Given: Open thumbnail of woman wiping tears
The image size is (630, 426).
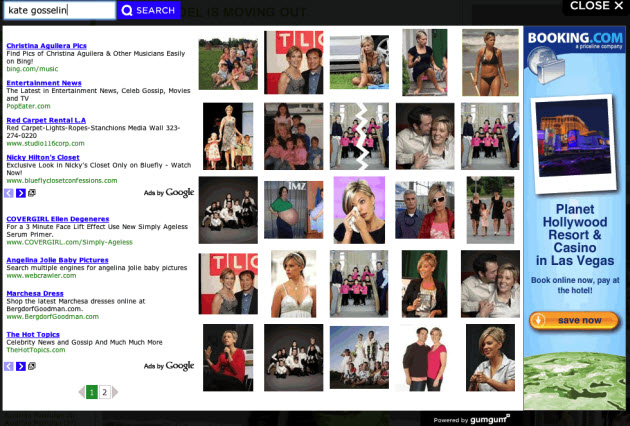Looking at the screenshot, I should tap(359, 210).
